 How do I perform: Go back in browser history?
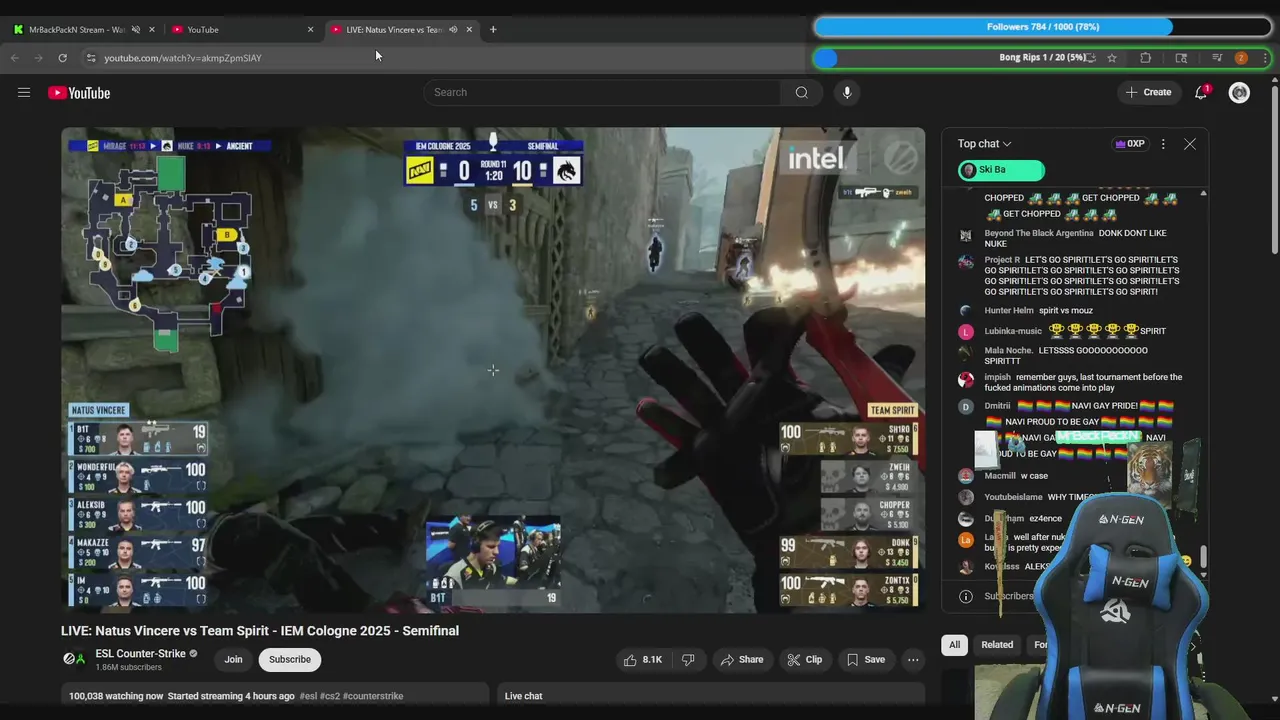[x=15, y=58]
